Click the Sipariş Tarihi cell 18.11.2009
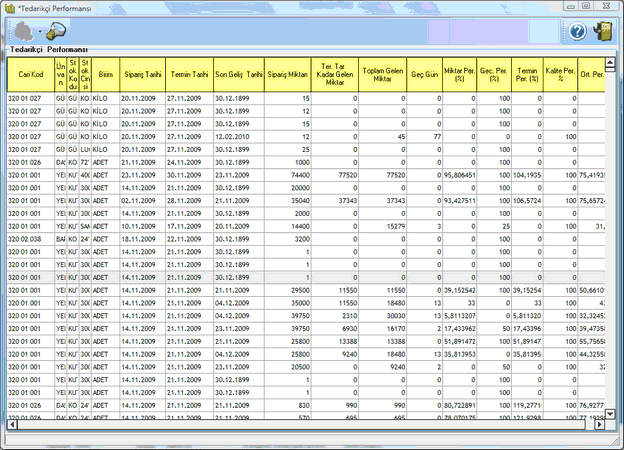 coord(142,239)
